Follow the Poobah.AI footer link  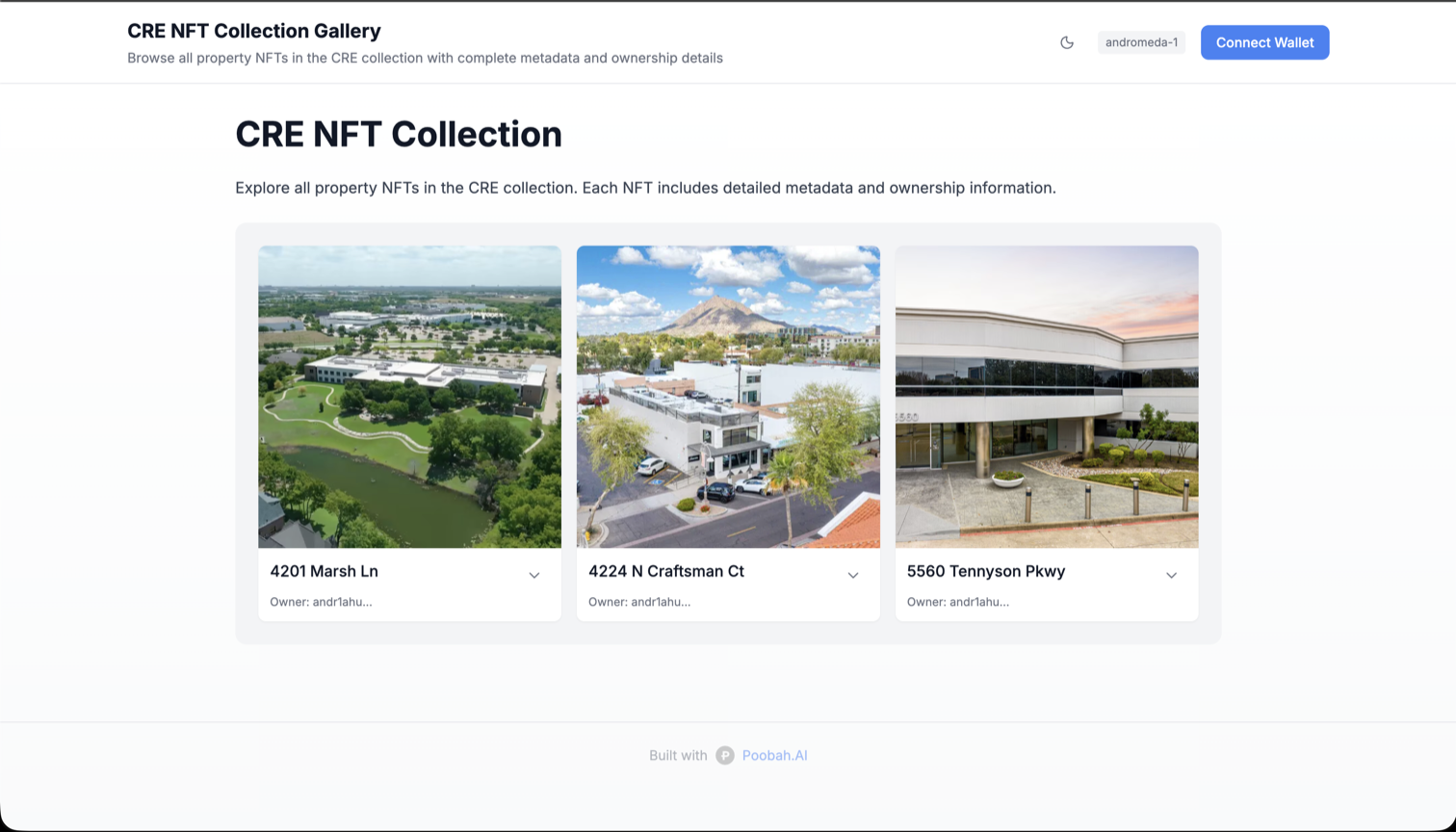tap(774, 755)
